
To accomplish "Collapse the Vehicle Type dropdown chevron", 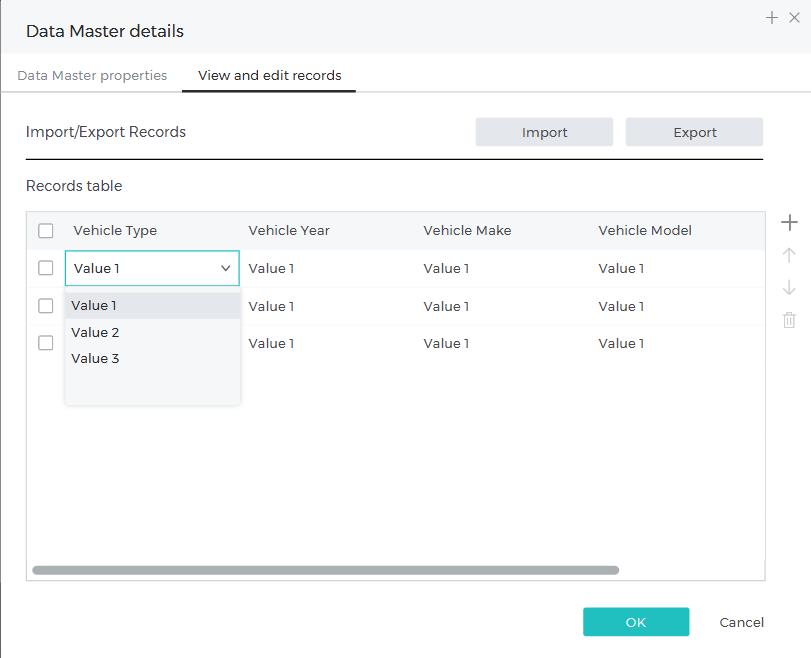I will [226, 268].
